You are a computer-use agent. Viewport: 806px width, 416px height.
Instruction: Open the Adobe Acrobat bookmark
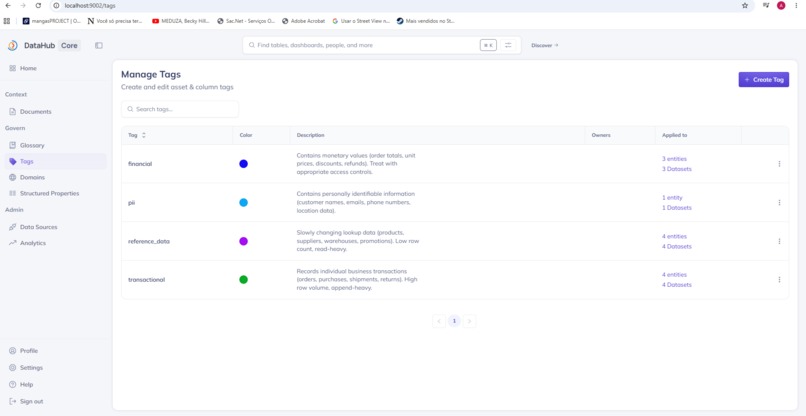tap(303, 21)
